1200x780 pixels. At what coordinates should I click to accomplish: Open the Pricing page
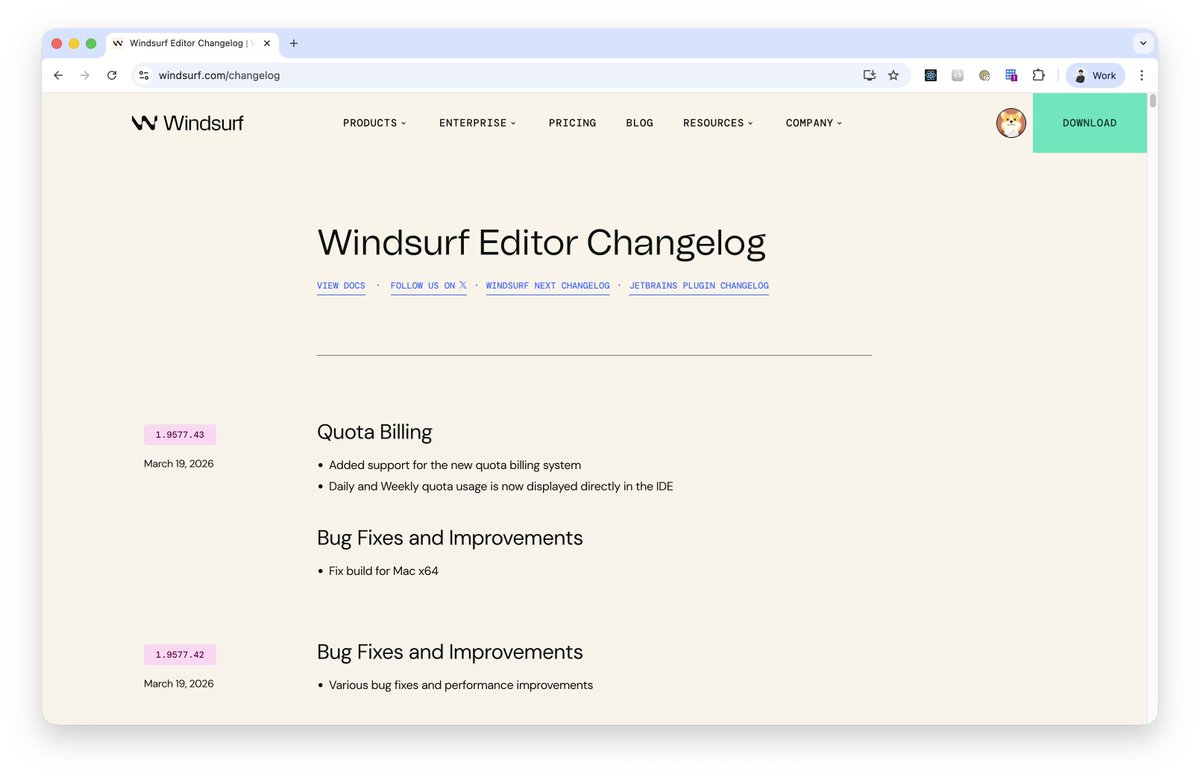572,123
